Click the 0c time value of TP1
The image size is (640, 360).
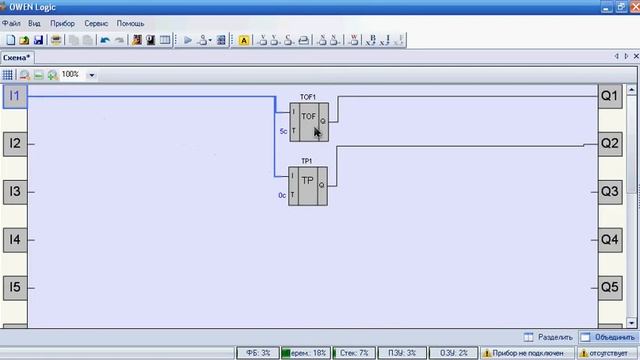(x=282, y=196)
